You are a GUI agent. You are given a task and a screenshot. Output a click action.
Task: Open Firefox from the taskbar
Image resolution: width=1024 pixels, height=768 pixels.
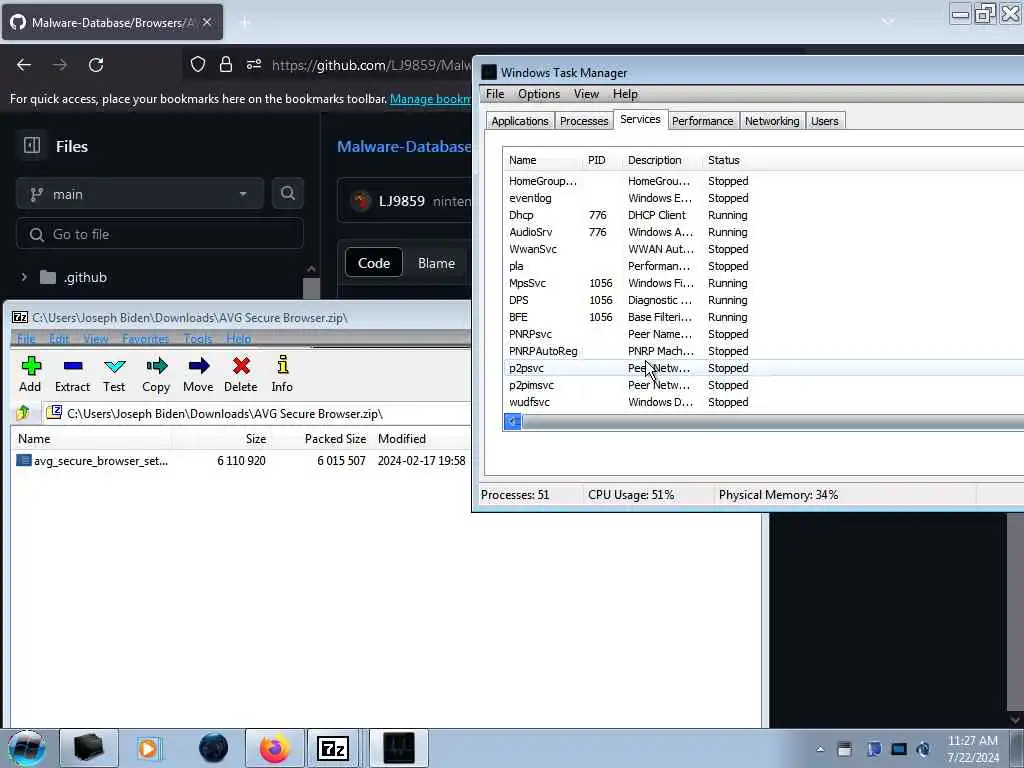click(274, 748)
